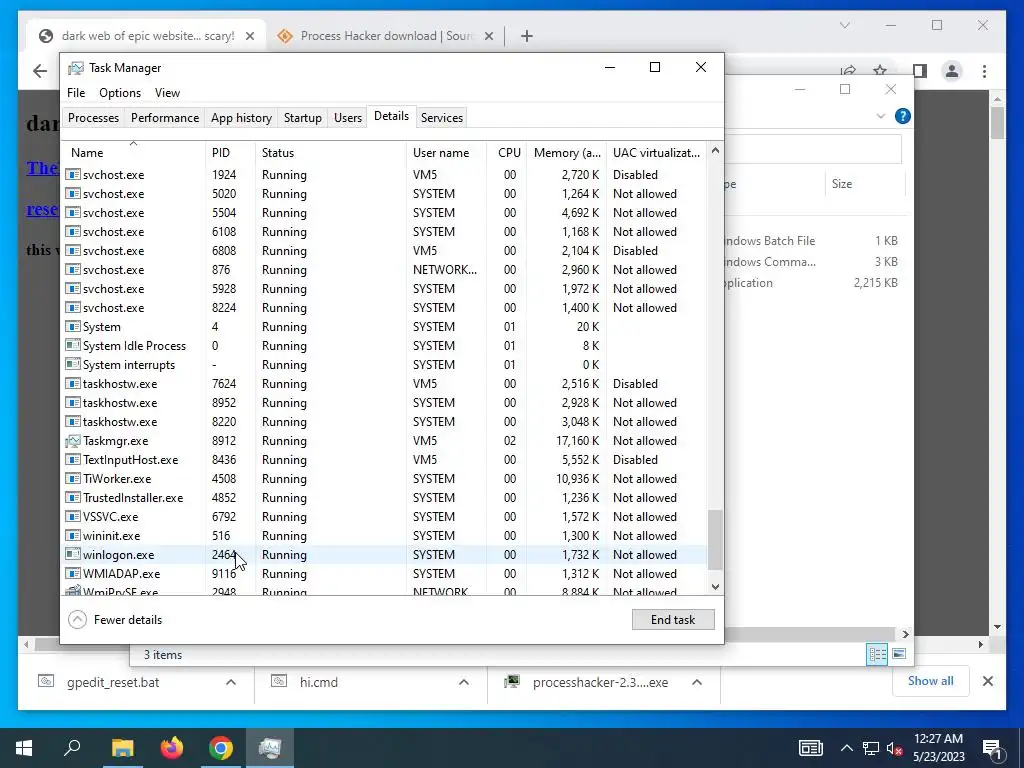Click Chrome back arrow button
The width and height of the screenshot is (1024, 768).
click(40, 71)
